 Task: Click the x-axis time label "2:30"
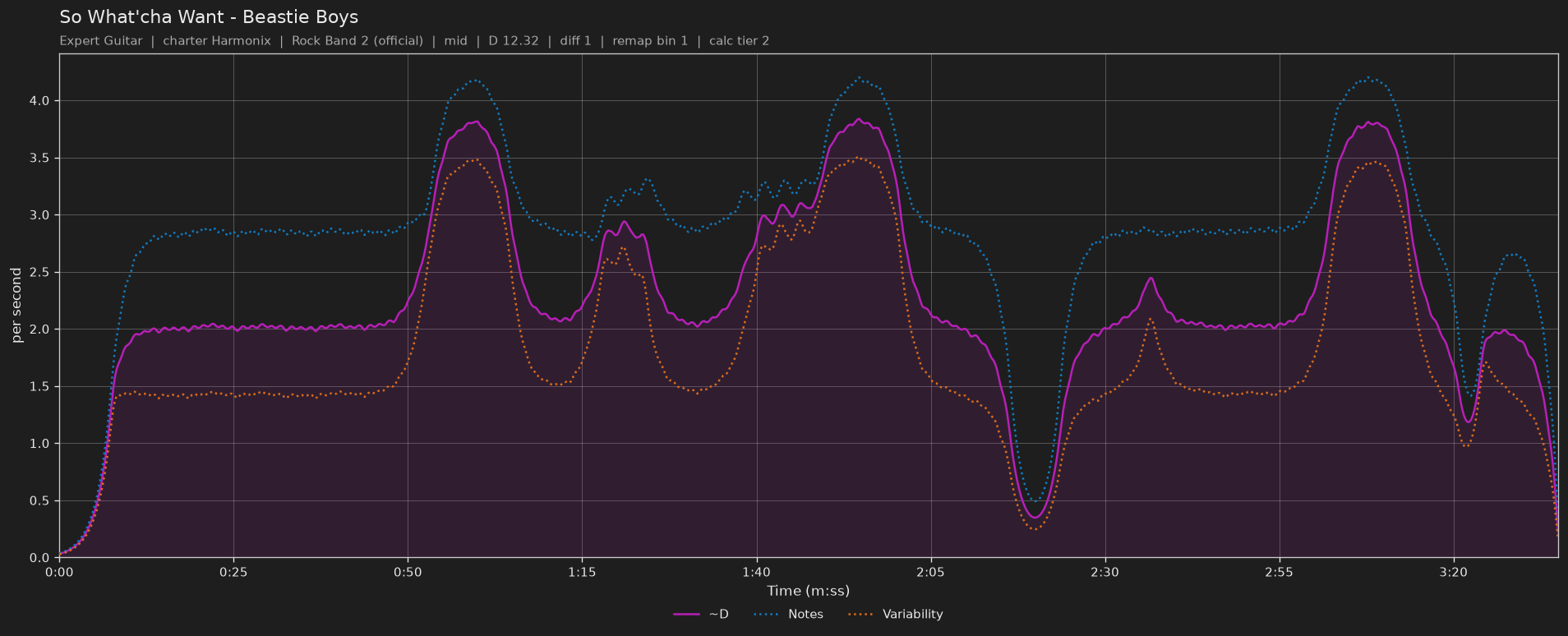(1105, 573)
